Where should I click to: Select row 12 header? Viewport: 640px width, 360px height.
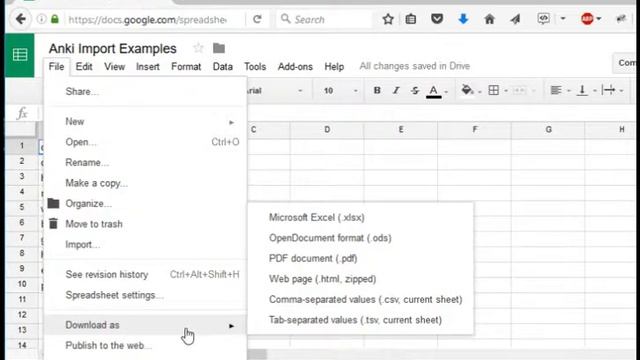[x=22, y=315]
